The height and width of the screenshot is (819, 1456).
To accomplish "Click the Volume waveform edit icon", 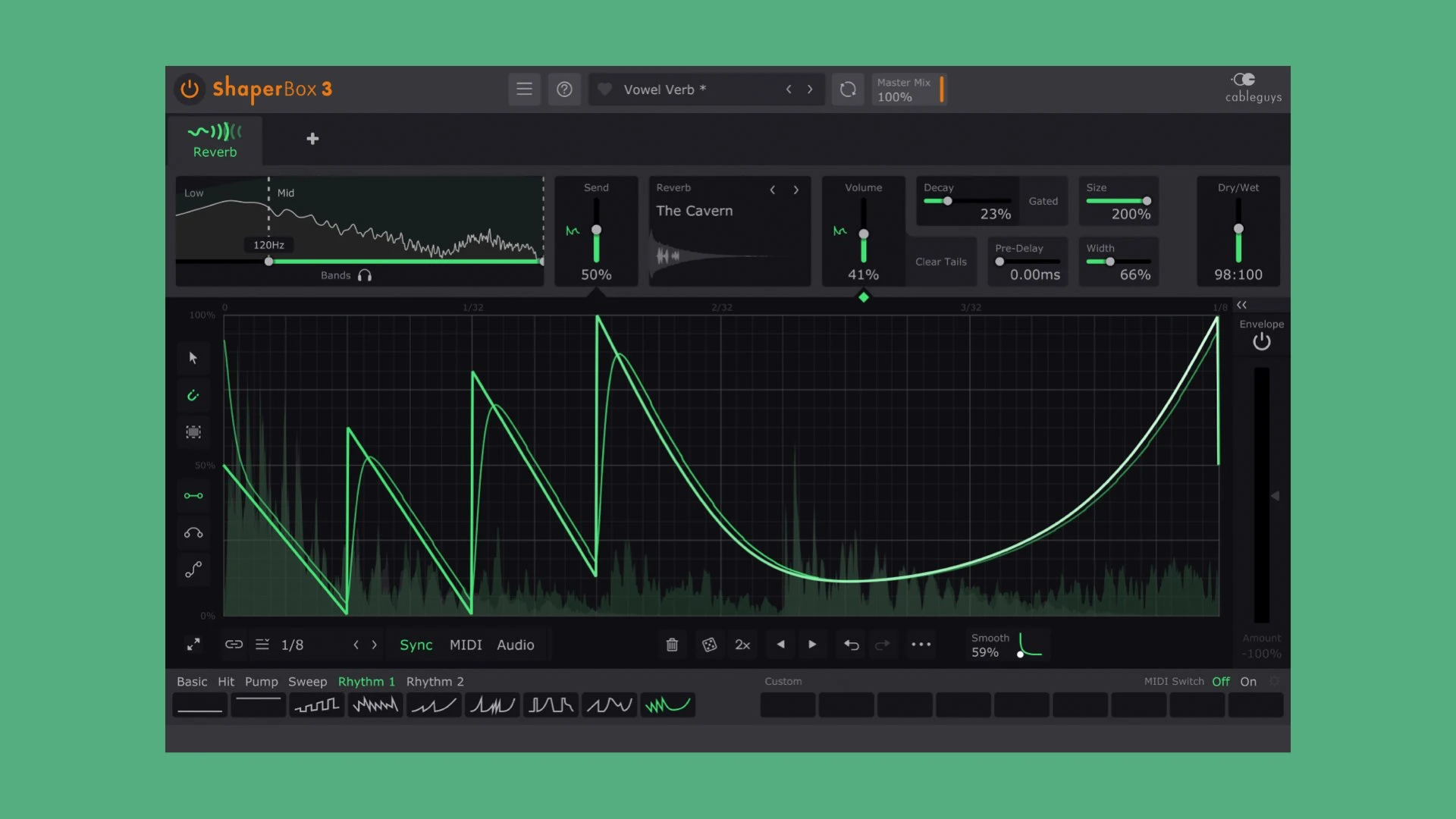I will click(839, 231).
